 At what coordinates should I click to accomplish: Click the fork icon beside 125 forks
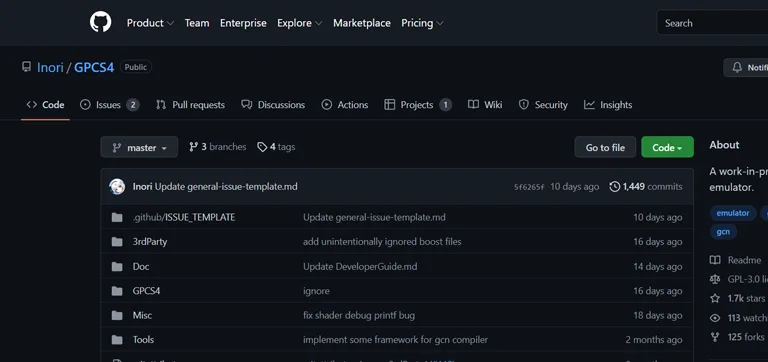point(715,337)
